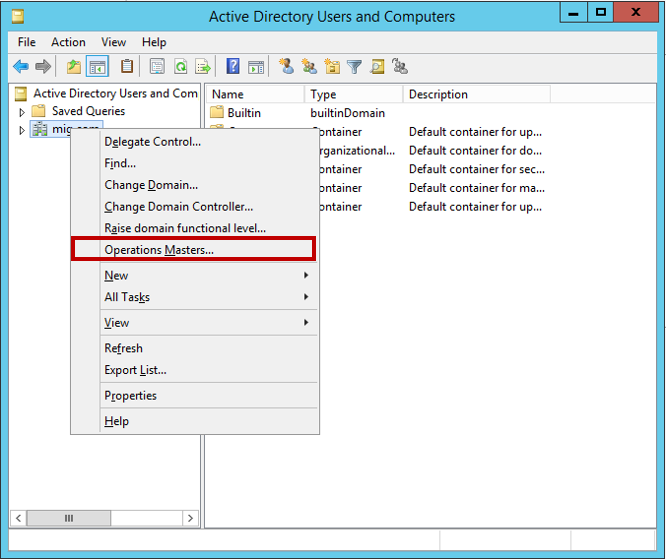Click the funnel Filter options icon
Screen dimensions: 666x559
click(354, 67)
